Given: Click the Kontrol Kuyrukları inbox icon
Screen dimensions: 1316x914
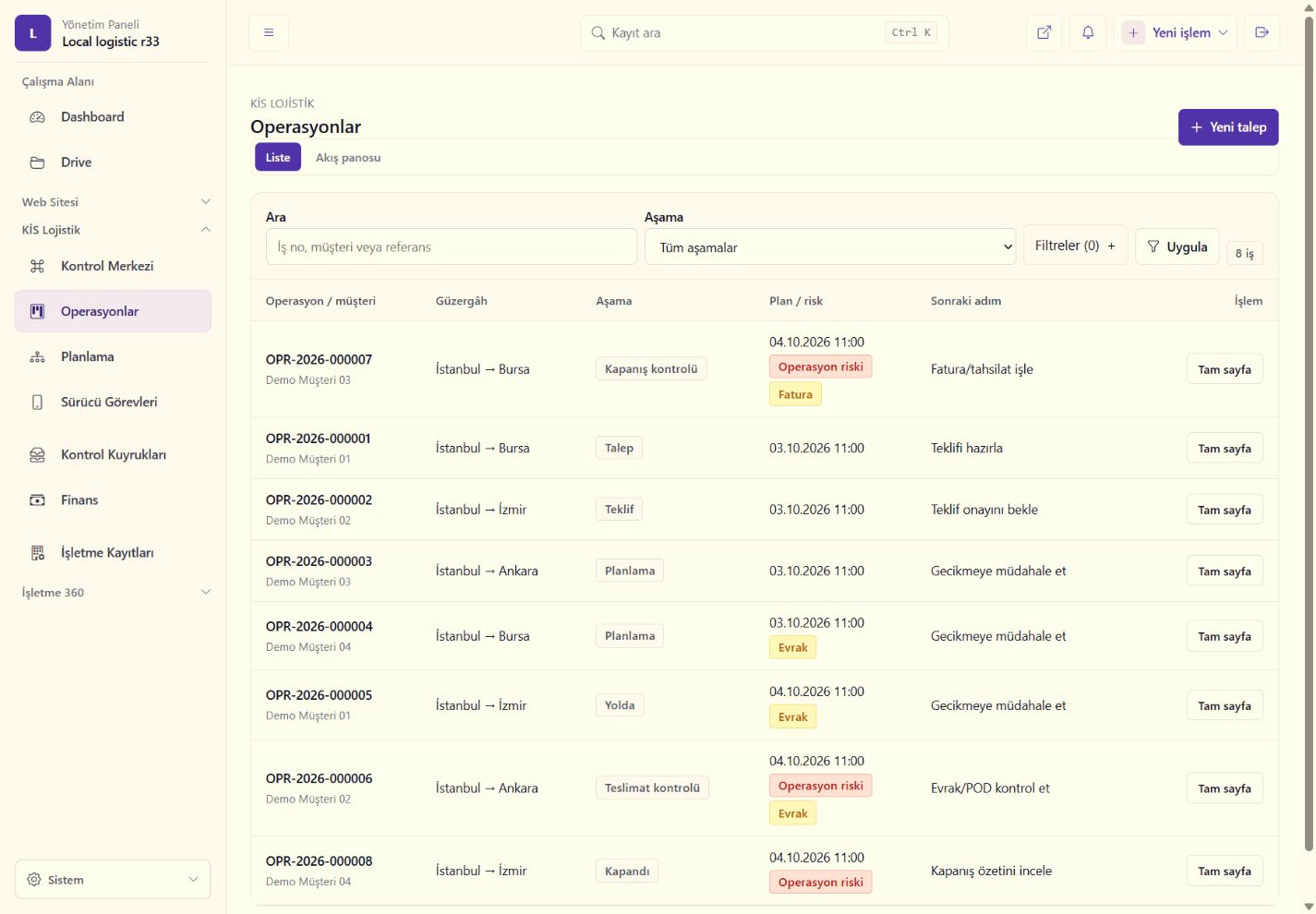Looking at the screenshot, I should coord(37,454).
